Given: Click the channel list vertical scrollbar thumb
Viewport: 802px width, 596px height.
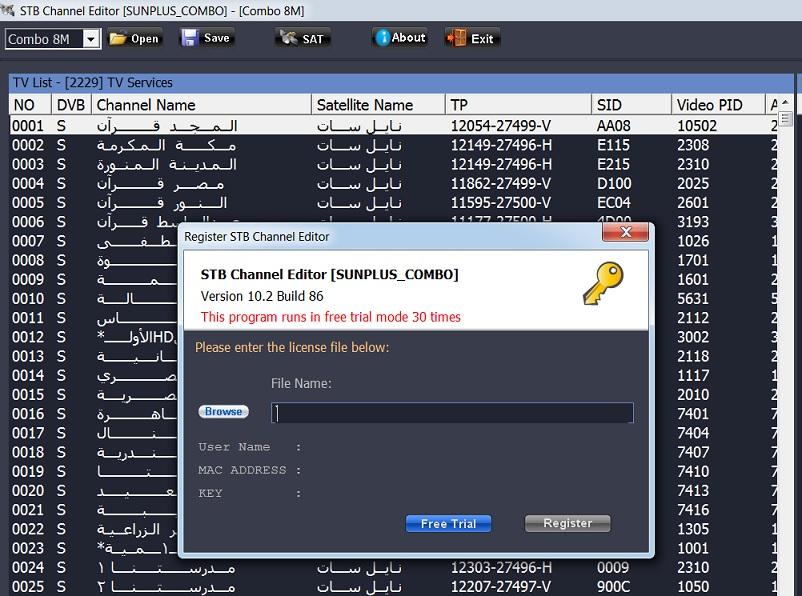Looking at the screenshot, I should [x=785, y=119].
